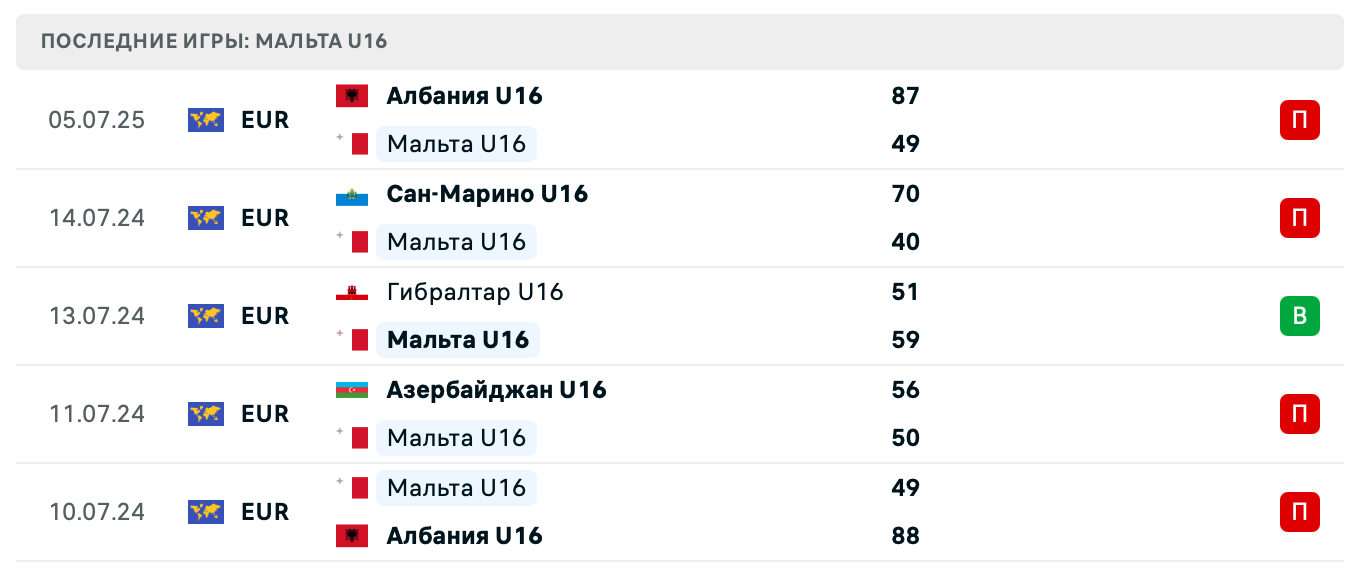Click the EUR label for the 11.07.24 match

(x=265, y=414)
